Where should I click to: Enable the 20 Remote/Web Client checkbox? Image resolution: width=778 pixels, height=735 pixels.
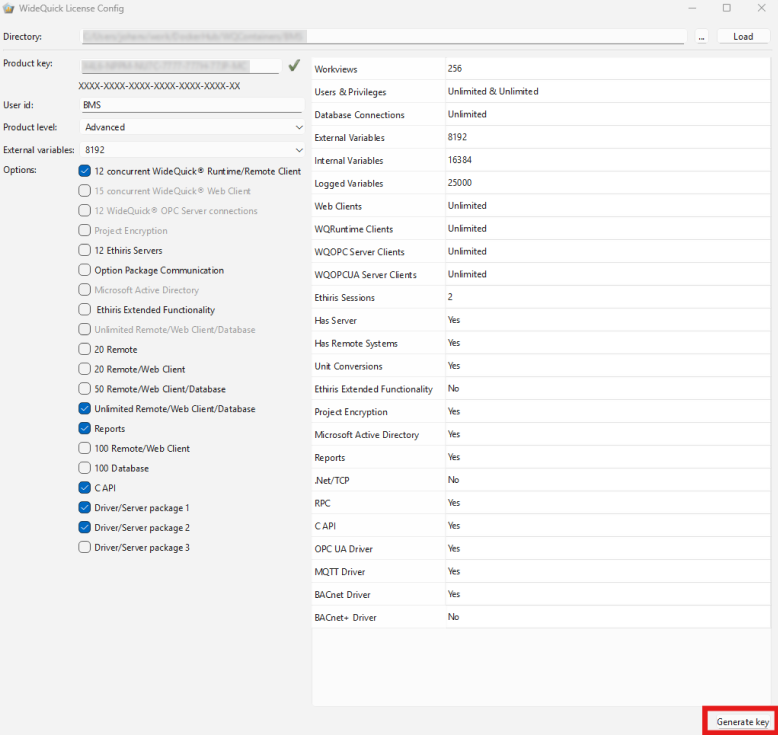[84, 369]
